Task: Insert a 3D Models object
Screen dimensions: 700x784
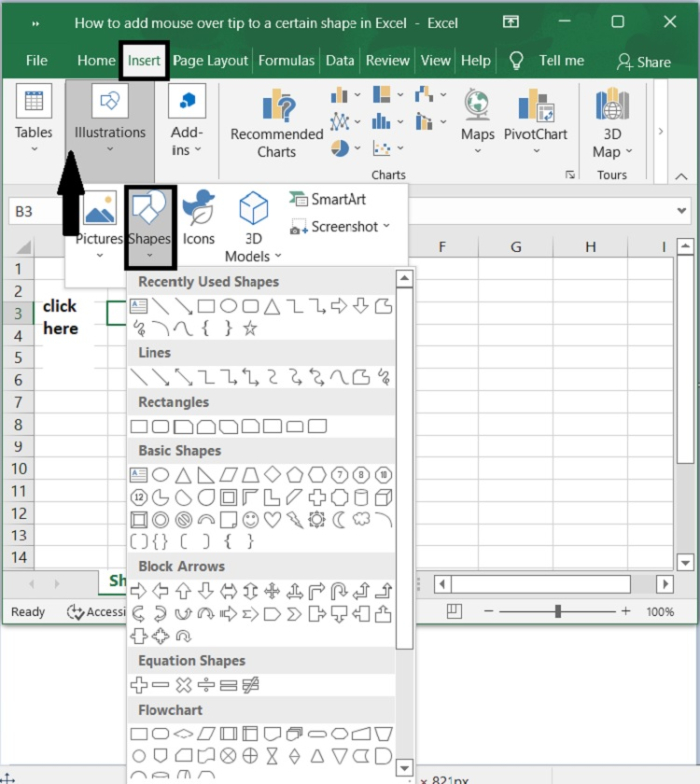Action: [254, 226]
